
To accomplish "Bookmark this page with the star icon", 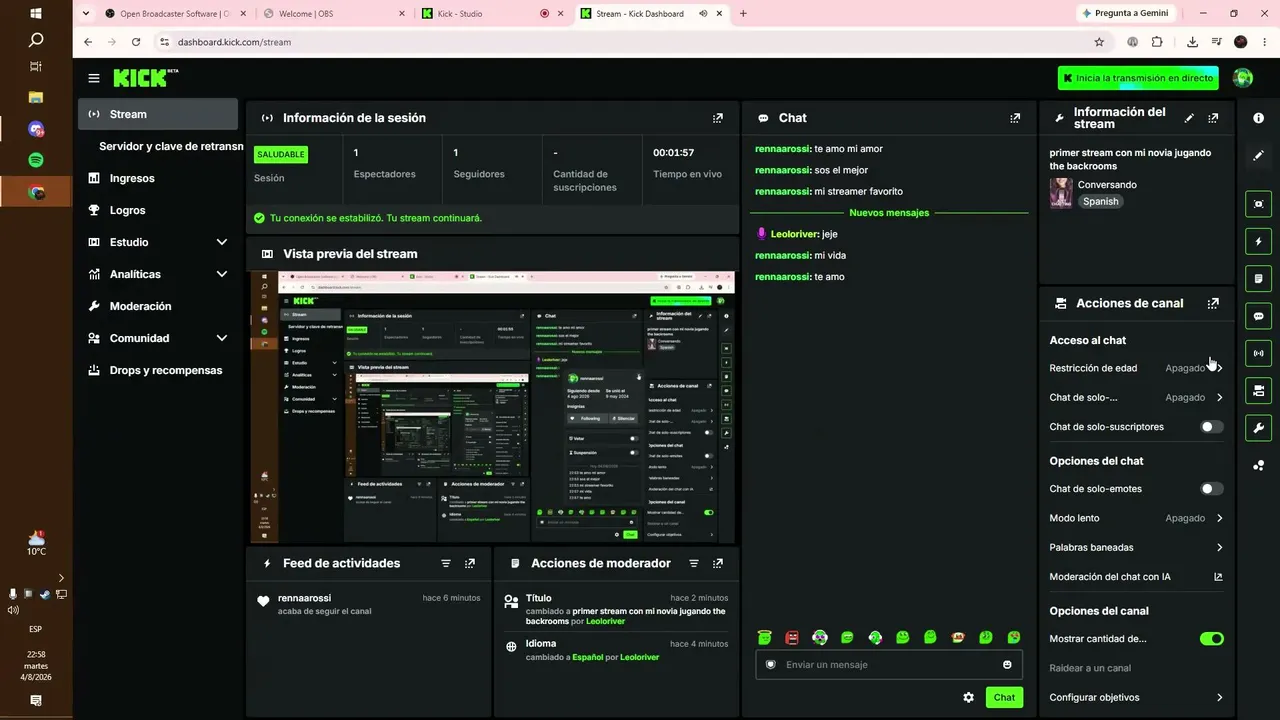I will click(1099, 42).
